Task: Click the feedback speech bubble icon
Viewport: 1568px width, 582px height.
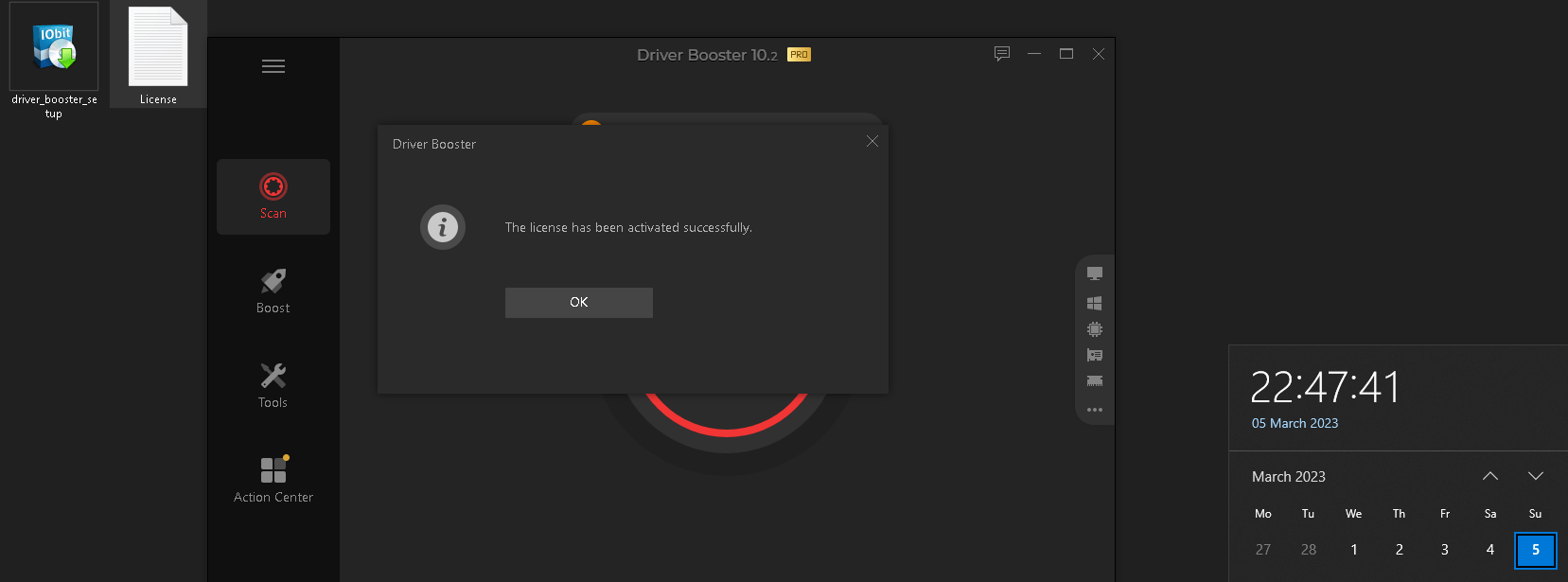Action: pos(1002,54)
